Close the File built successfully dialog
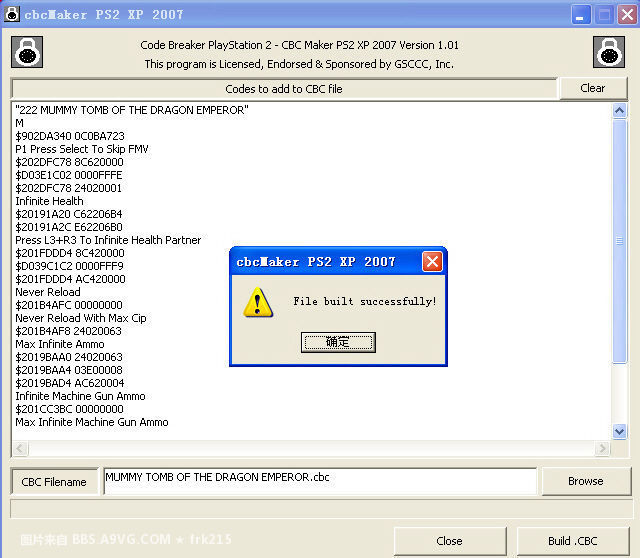 (432, 262)
